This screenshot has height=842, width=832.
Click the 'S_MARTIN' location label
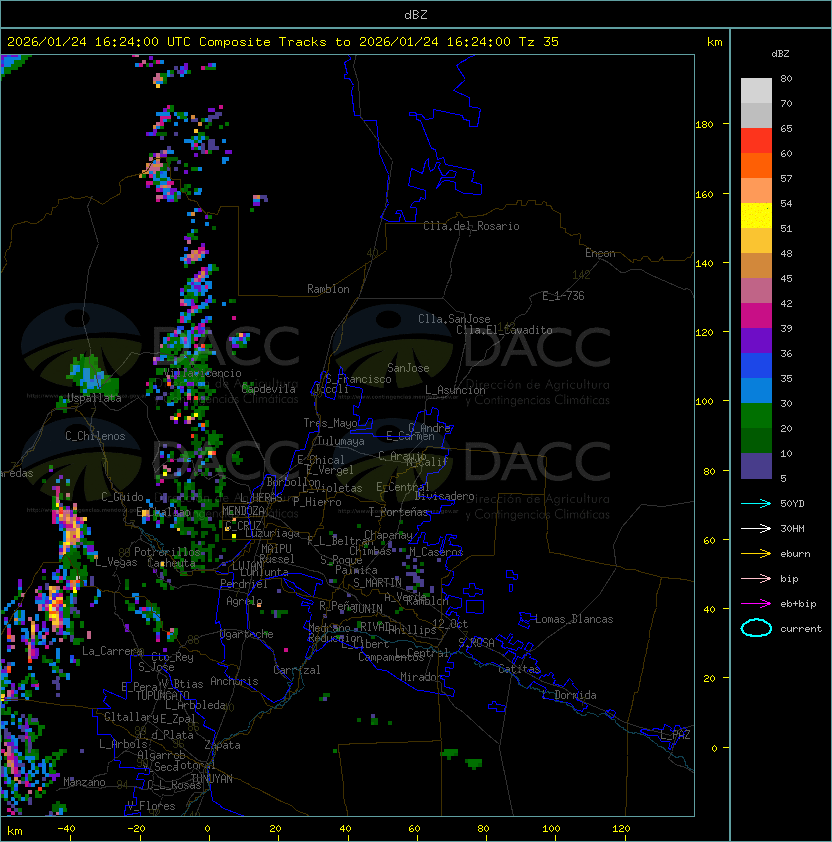(x=377, y=583)
